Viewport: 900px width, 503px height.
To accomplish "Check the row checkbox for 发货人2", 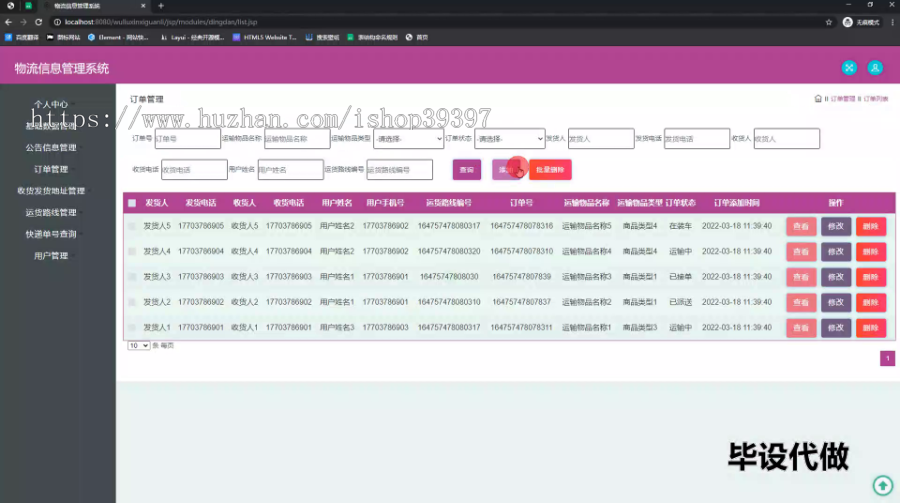I will 132,302.
